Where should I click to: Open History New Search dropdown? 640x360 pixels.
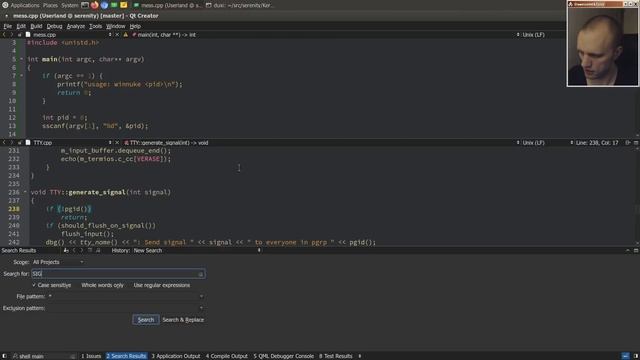(197, 250)
